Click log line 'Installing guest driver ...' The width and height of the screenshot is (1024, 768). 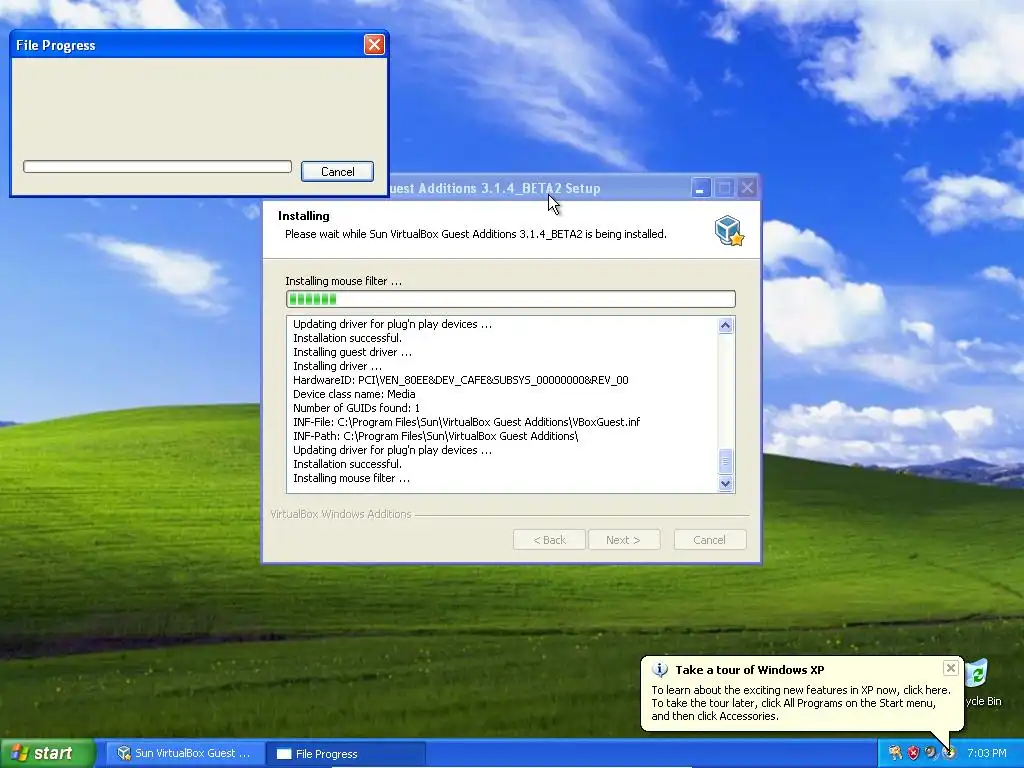coord(352,352)
